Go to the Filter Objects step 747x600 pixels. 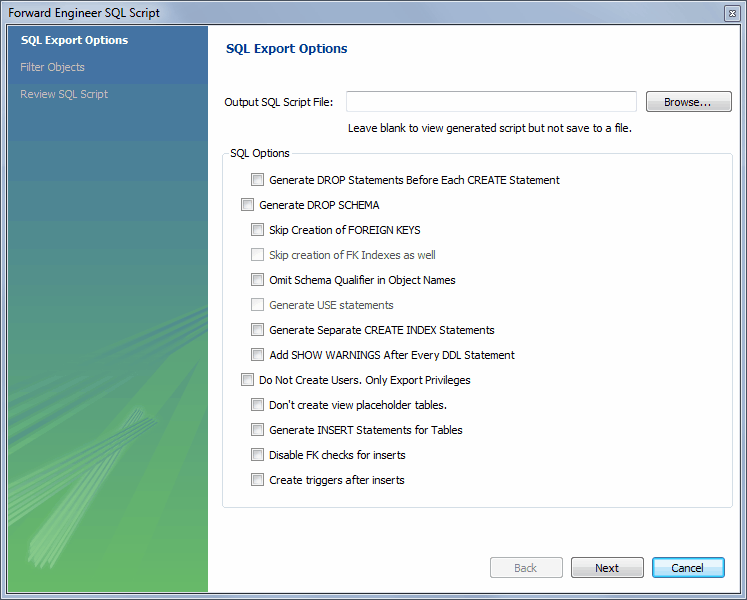pos(52,67)
